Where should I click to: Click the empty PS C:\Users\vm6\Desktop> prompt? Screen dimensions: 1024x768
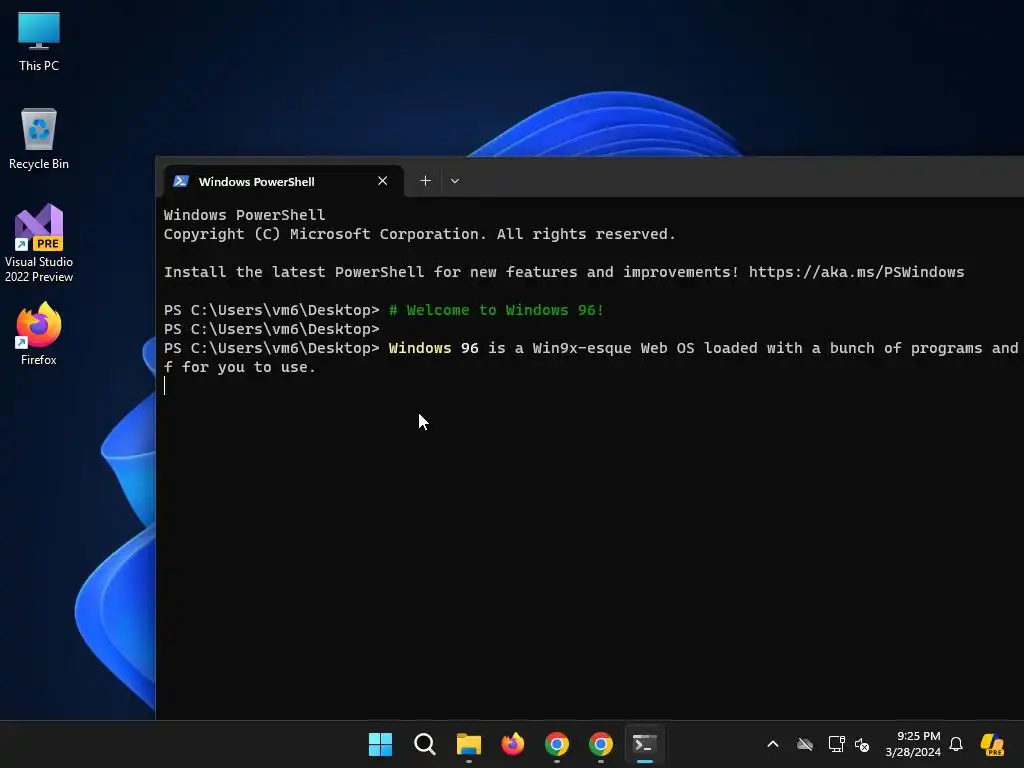[272, 329]
